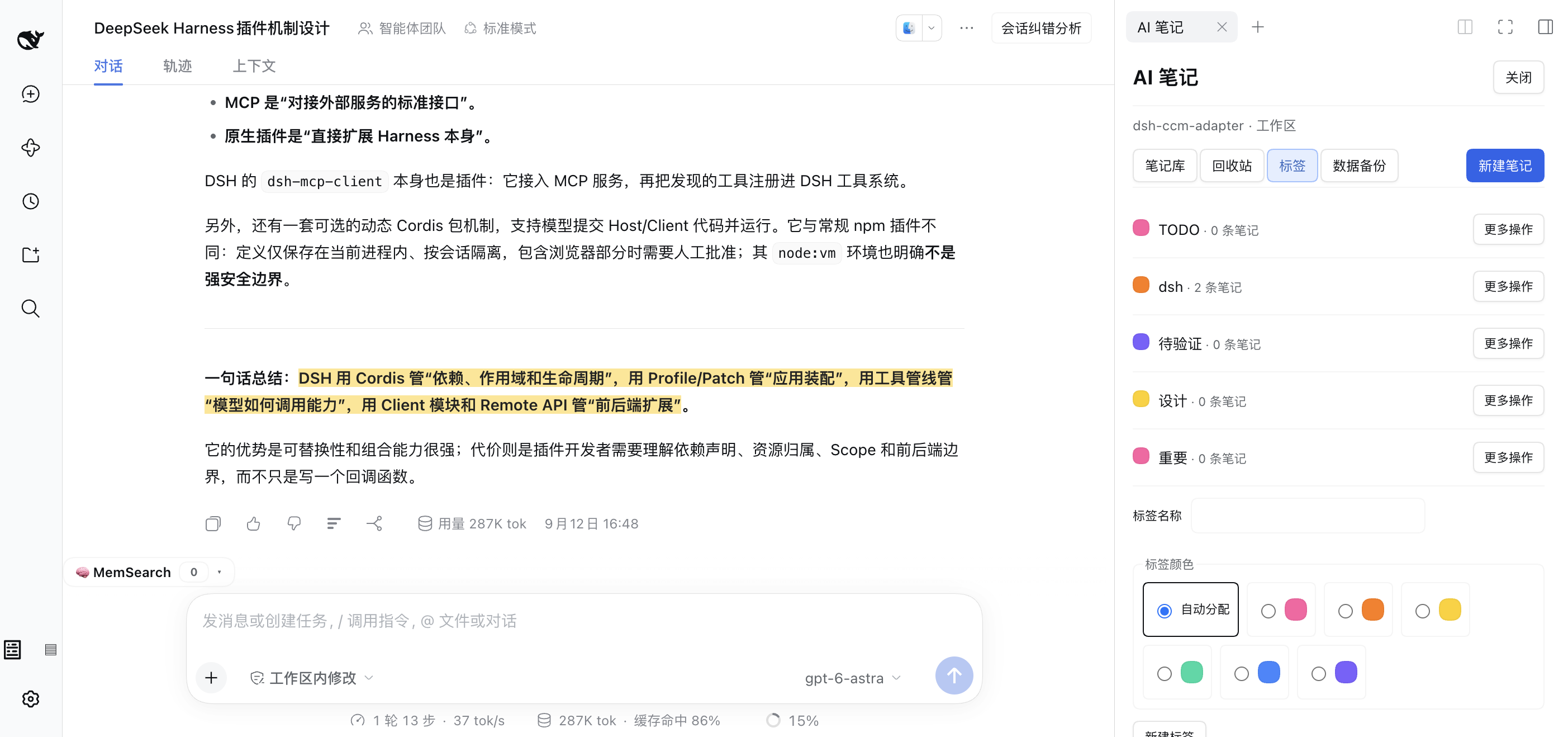Click the text lines icon below response
The image size is (1568, 737).
pos(334,523)
